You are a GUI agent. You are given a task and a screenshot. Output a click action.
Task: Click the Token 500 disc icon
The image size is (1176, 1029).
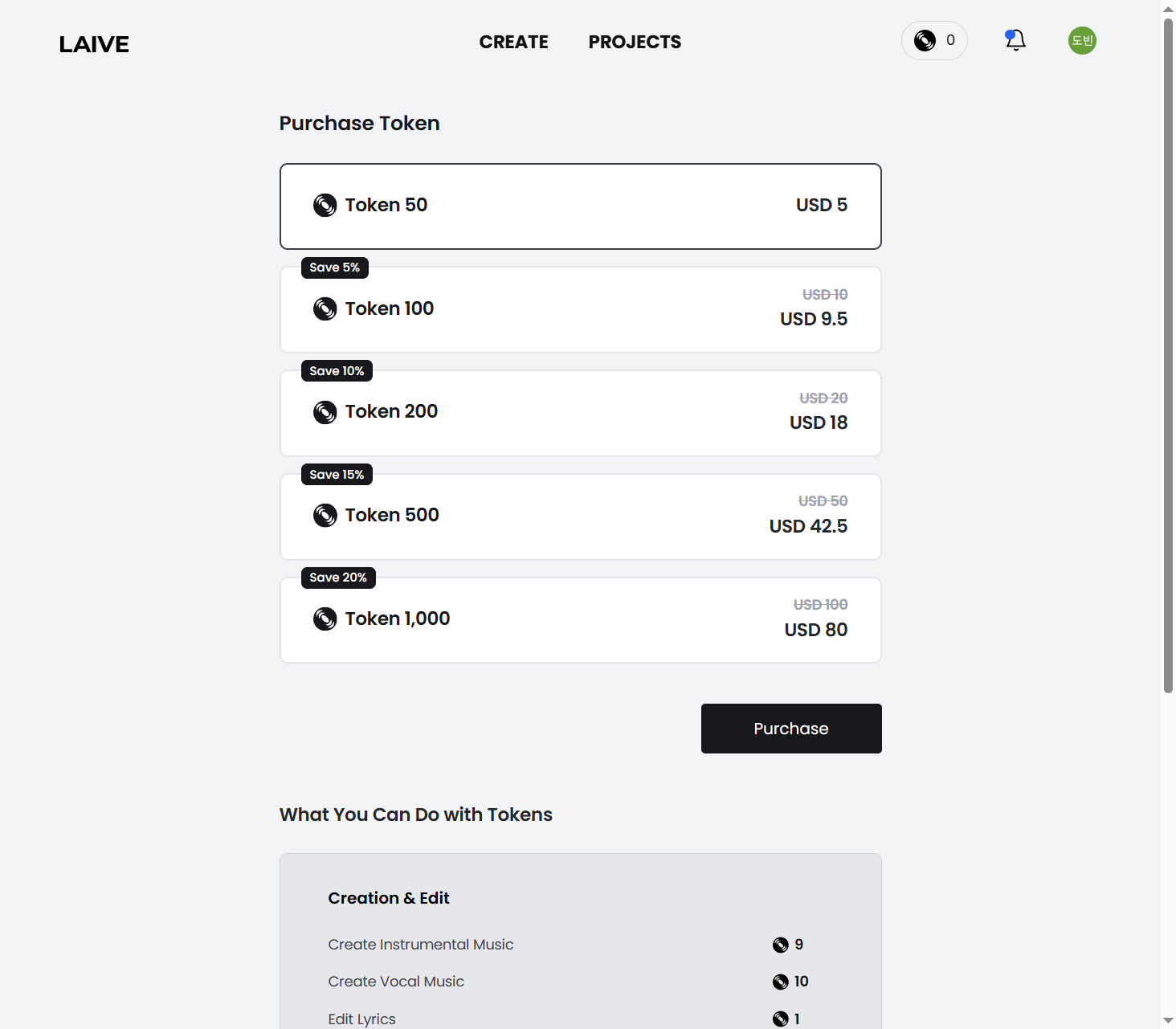[x=325, y=516]
